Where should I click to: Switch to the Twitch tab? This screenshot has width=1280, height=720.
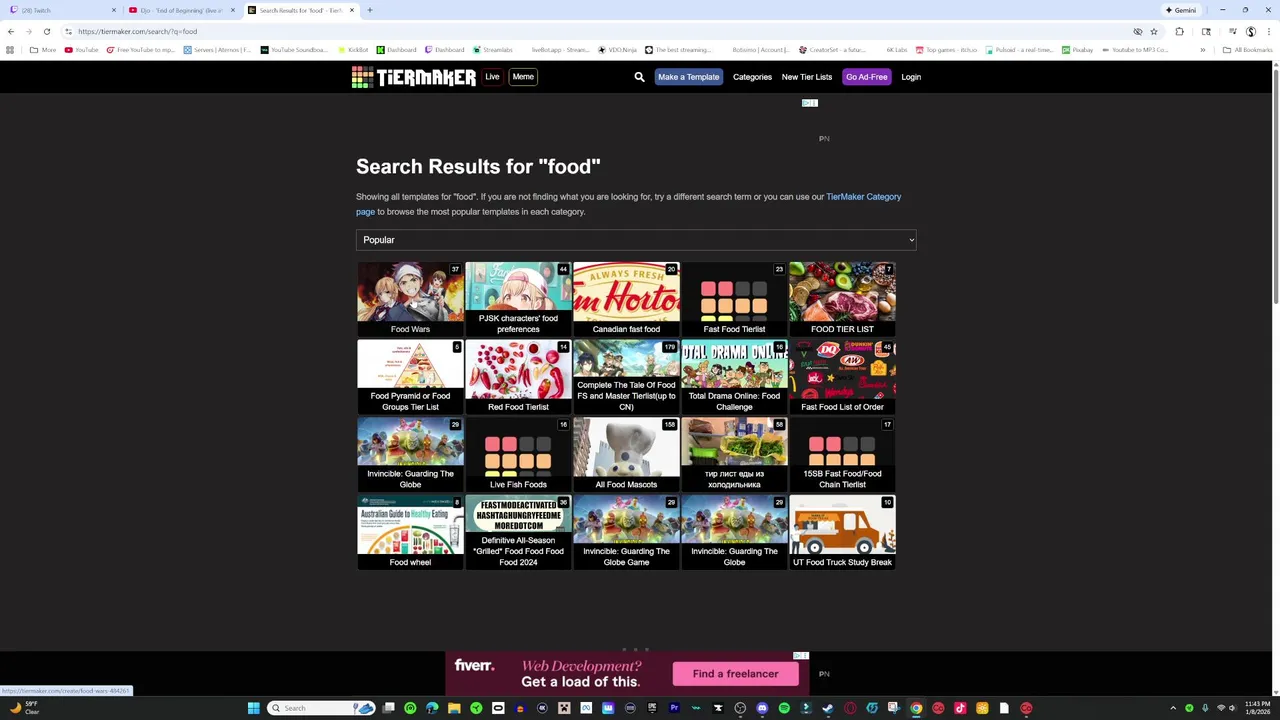tap(60, 10)
